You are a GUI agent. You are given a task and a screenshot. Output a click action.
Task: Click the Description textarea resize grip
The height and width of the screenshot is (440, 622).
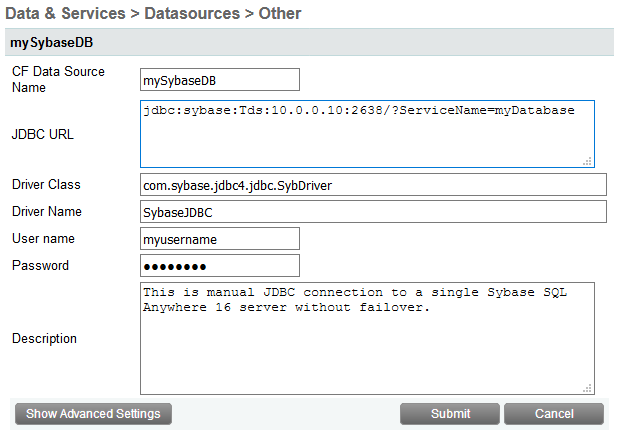coord(588,388)
